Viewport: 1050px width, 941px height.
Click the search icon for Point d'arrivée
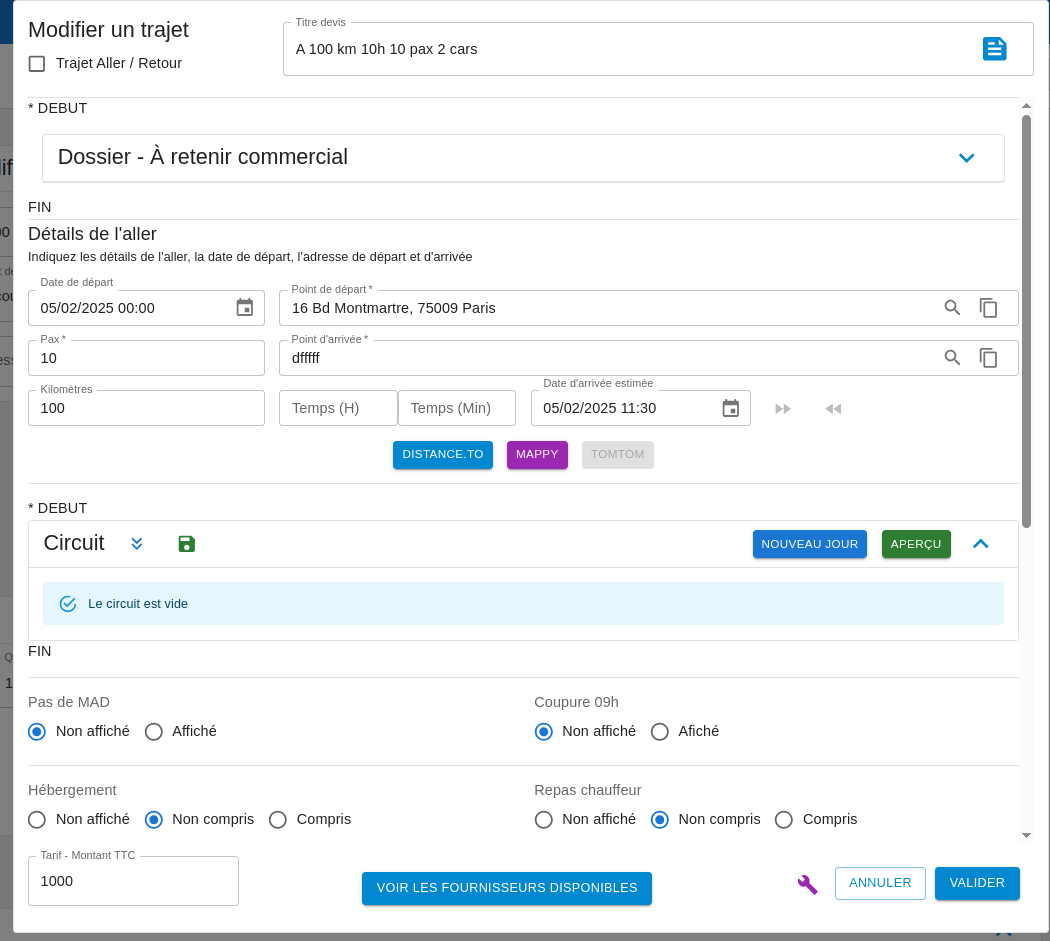click(952, 358)
